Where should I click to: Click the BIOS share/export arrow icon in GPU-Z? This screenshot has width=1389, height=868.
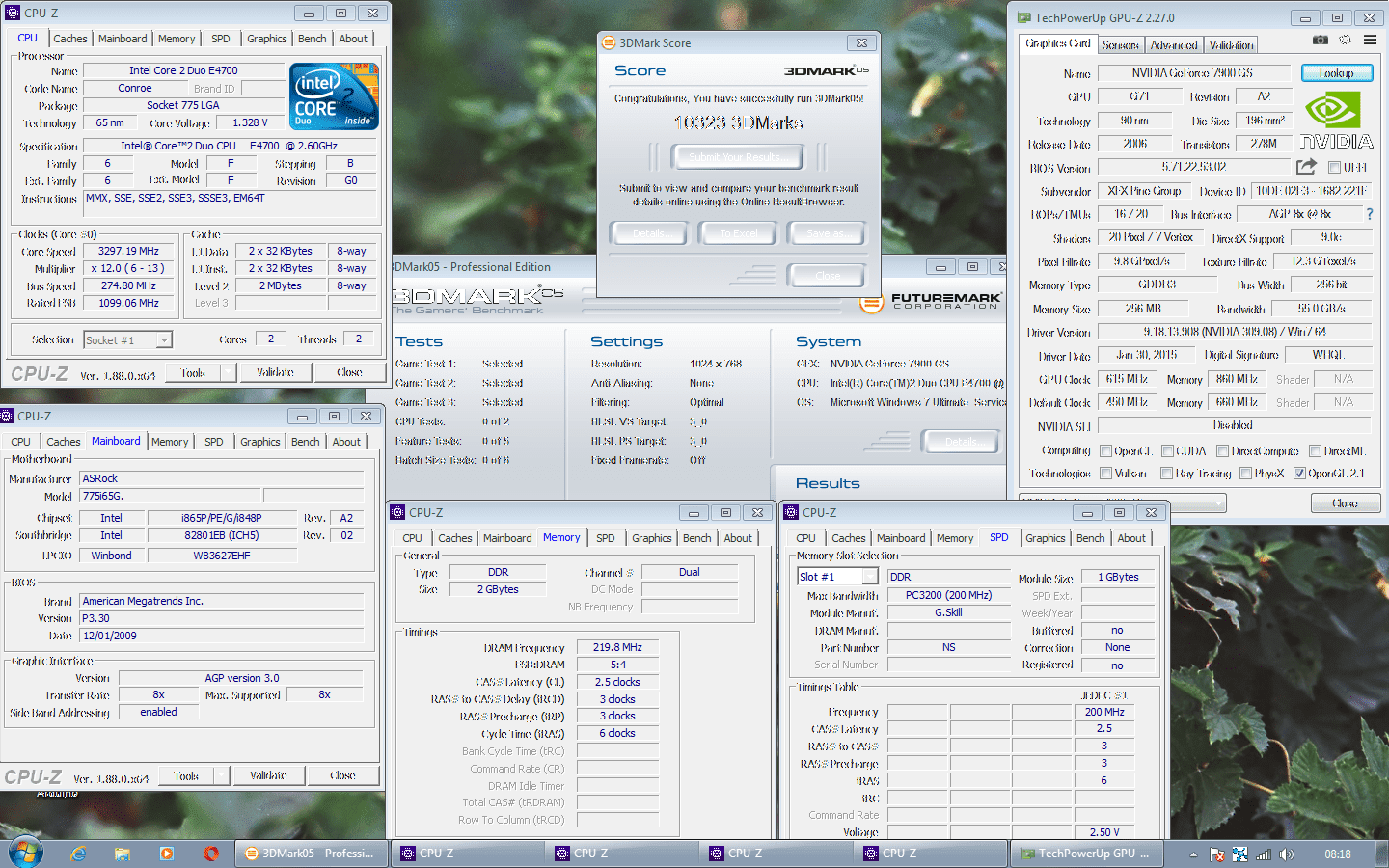(x=1306, y=167)
